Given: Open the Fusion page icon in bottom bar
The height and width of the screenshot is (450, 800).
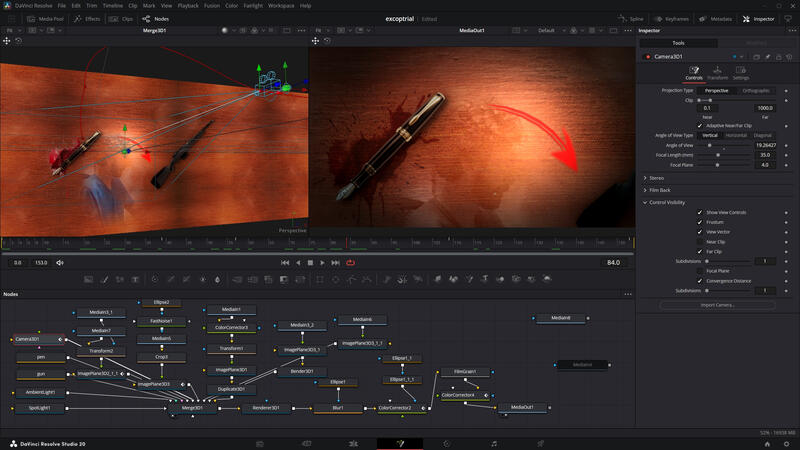Looking at the screenshot, I should click(399, 443).
